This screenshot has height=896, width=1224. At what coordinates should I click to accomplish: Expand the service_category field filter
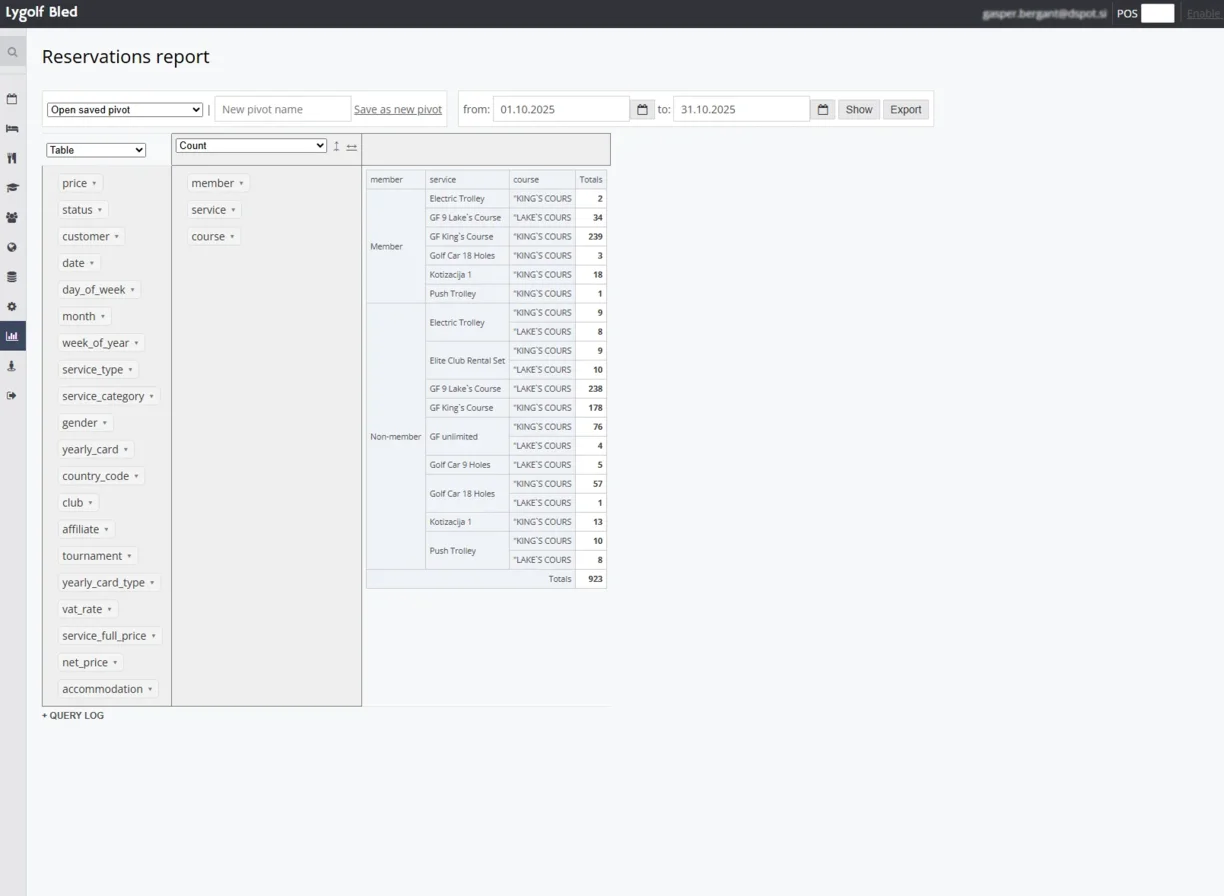coord(152,397)
